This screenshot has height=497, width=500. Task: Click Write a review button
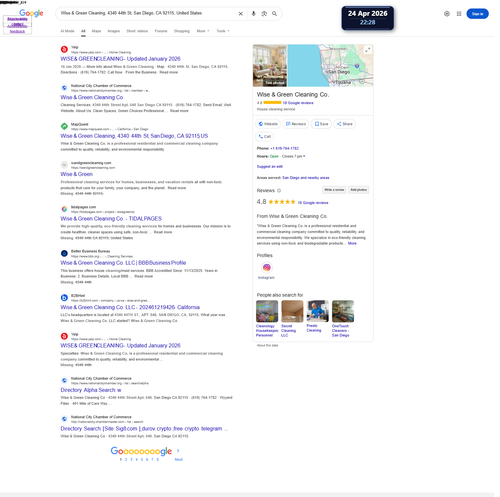334,190
